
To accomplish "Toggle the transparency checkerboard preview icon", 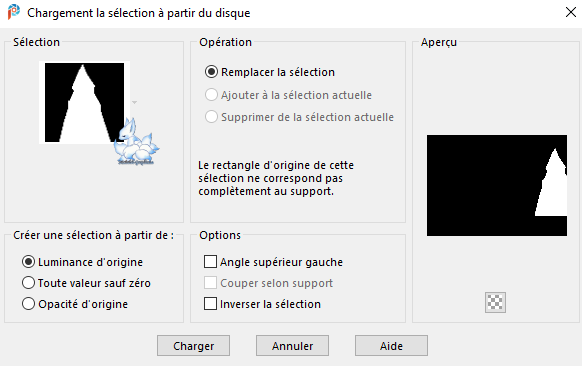I will click(495, 302).
